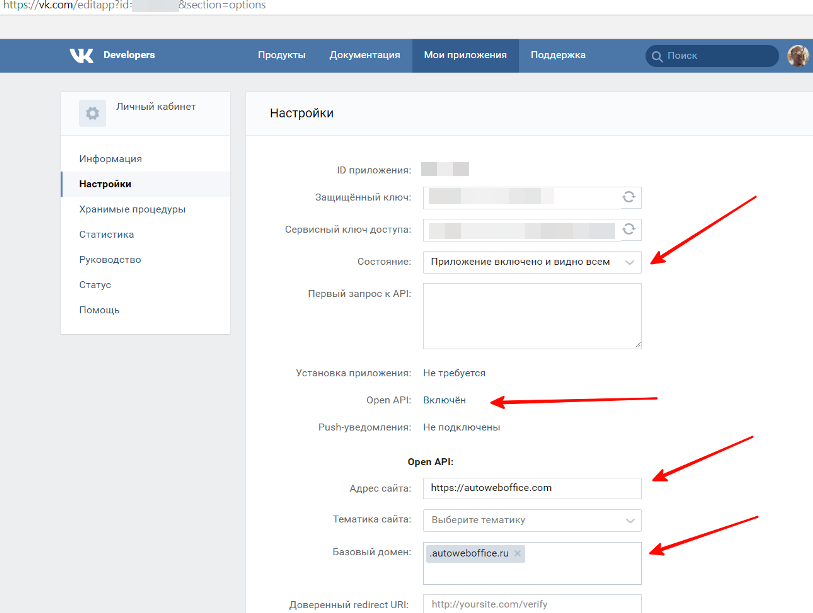Expand the Тематика сайта dropdown
Screen dimensions: 813x613
pos(532,520)
